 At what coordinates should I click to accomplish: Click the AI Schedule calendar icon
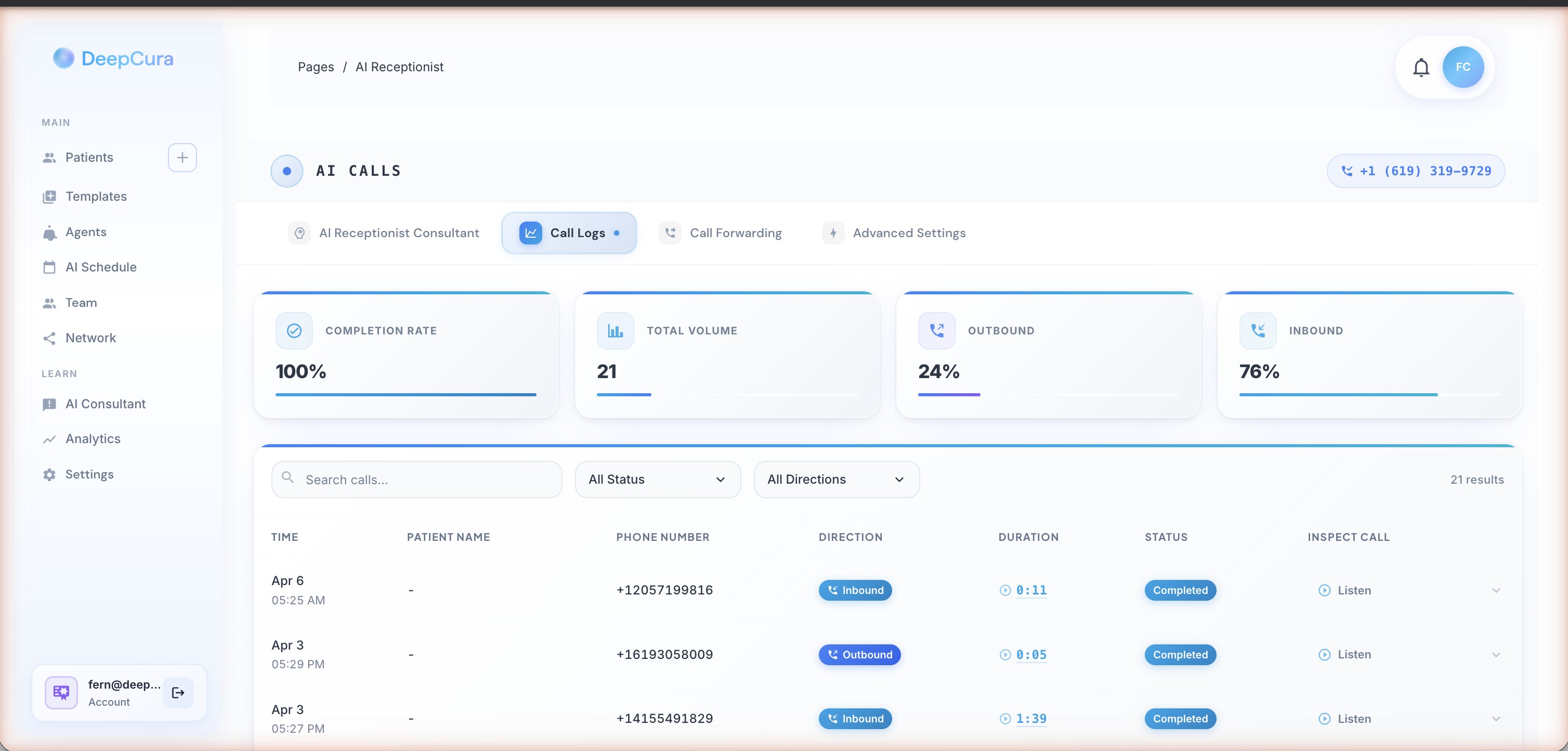pos(49,267)
